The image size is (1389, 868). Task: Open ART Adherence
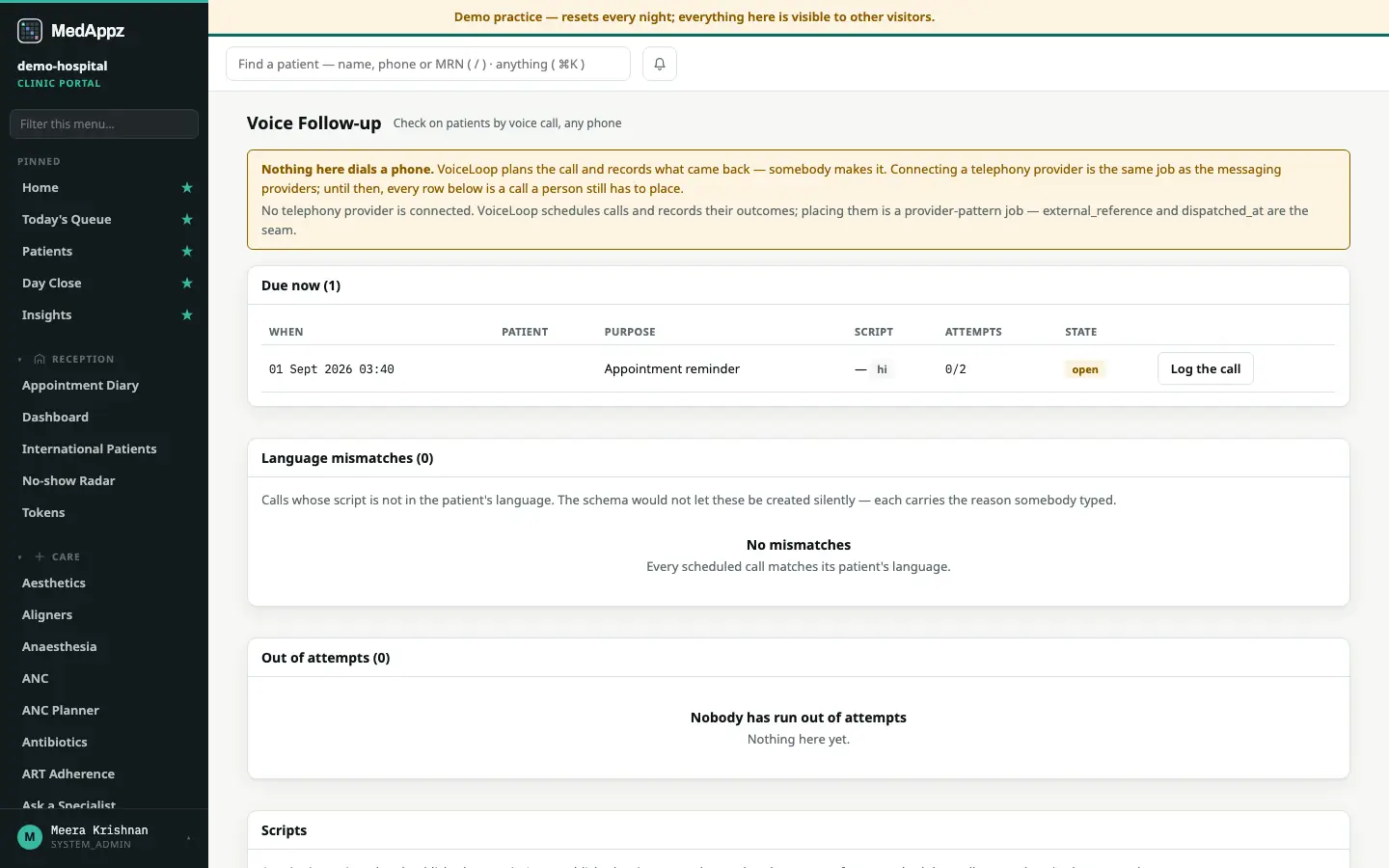tap(68, 774)
